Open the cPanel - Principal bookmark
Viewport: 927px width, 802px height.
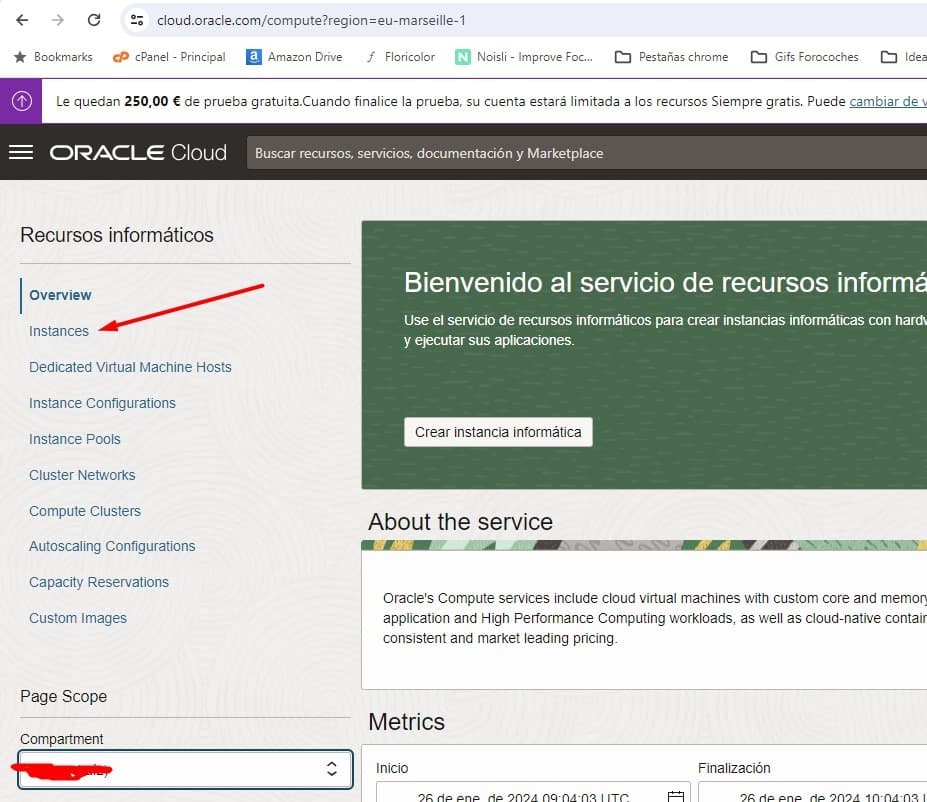point(169,57)
